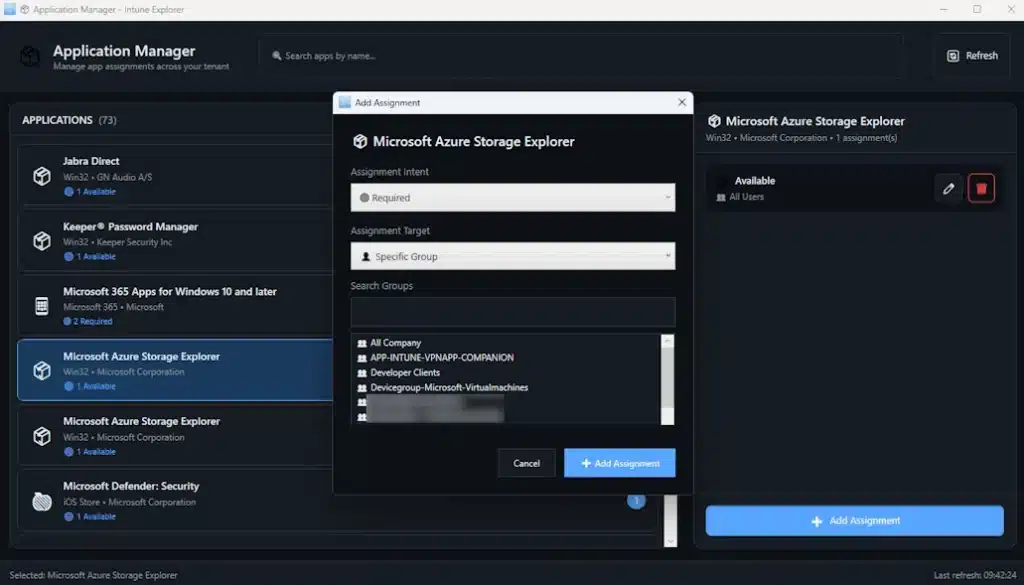Click the red trash delete icon

coord(981,188)
